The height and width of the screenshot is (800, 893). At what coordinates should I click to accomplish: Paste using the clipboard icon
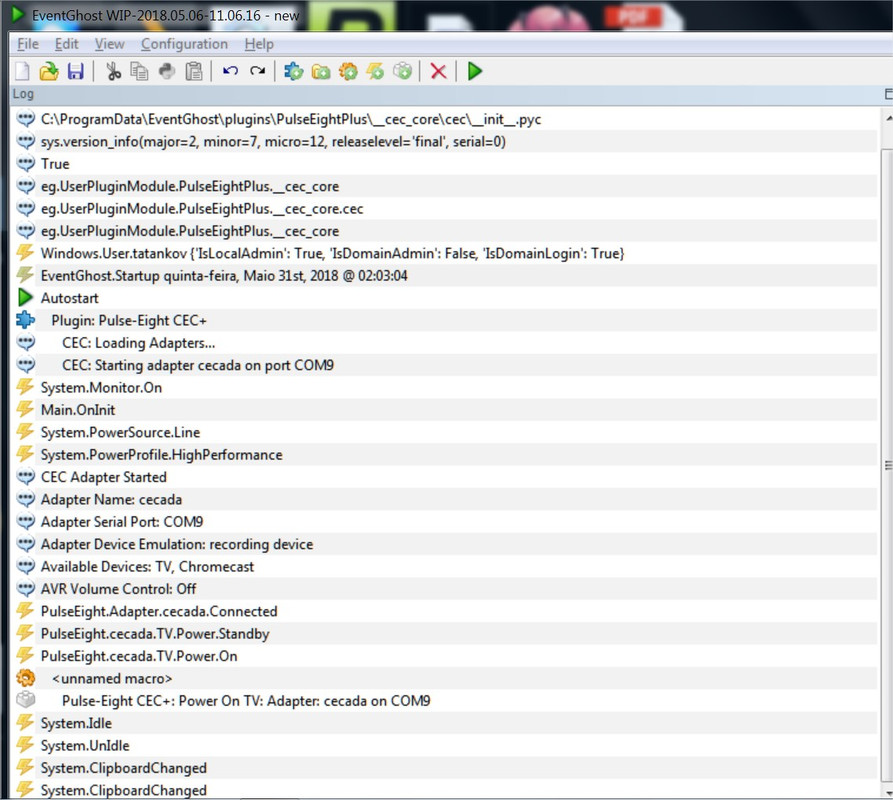pos(194,71)
